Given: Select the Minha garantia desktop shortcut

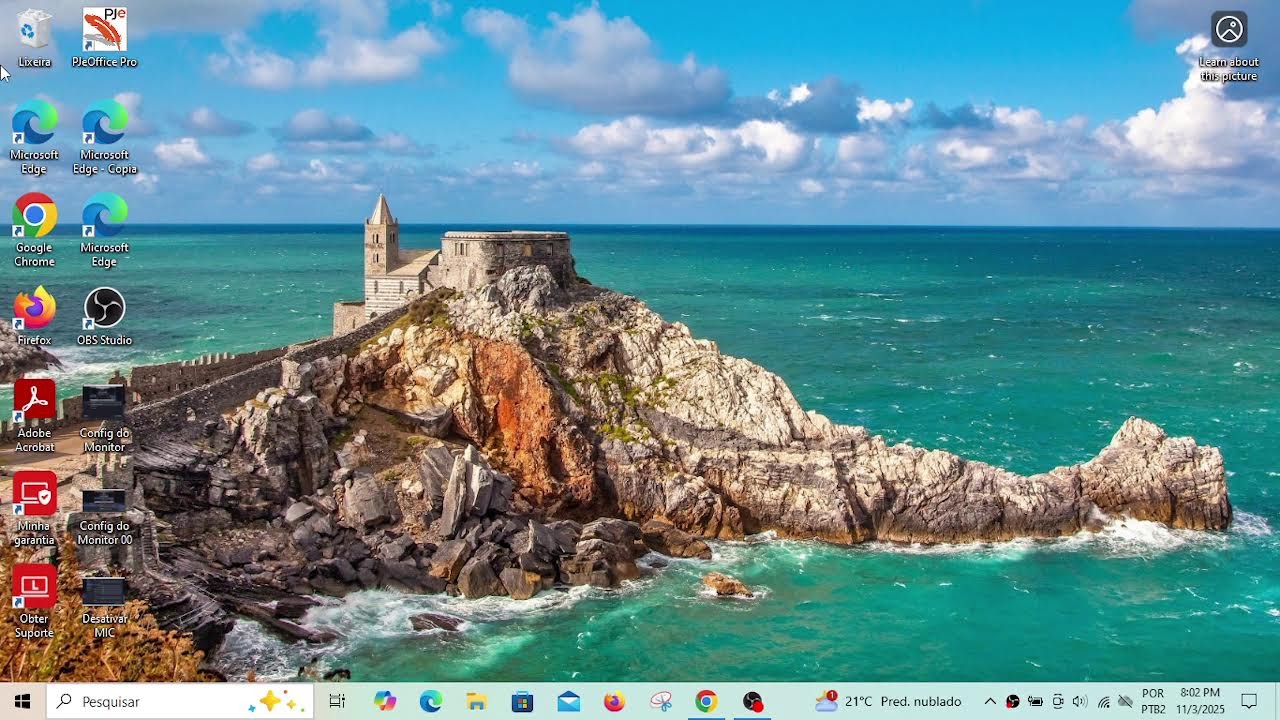Looking at the screenshot, I should click(34, 508).
